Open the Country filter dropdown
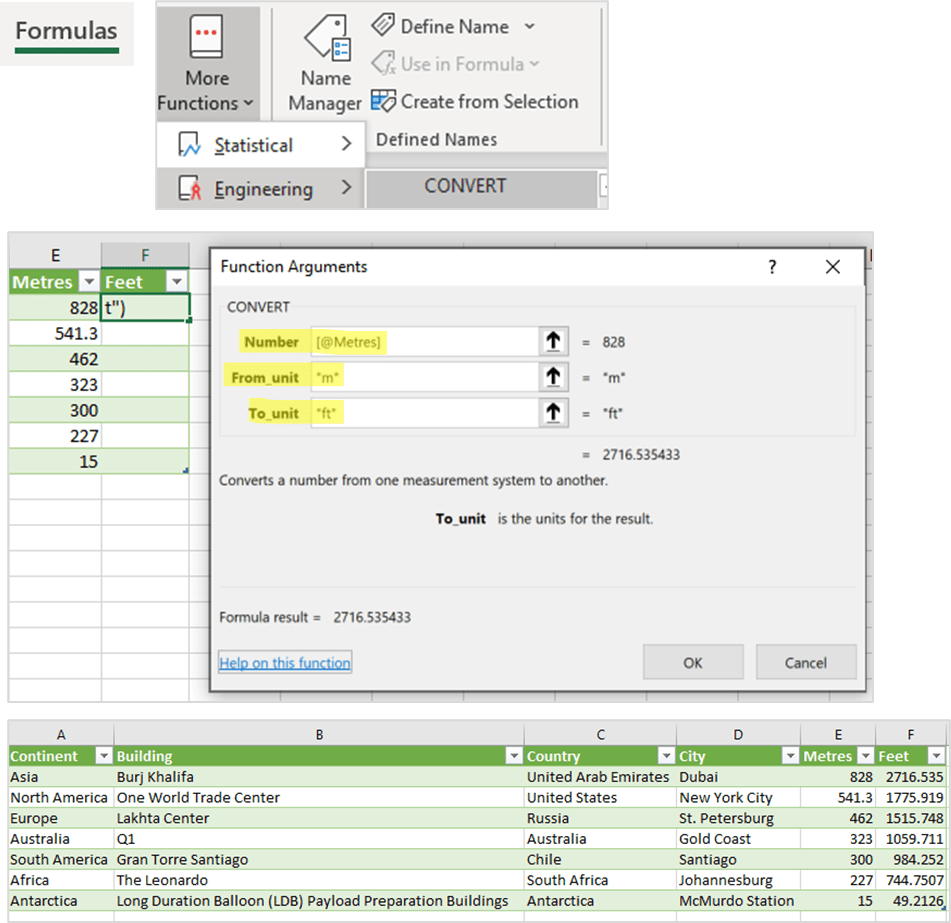Image resolution: width=951 pixels, height=923 pixels. 666,756
